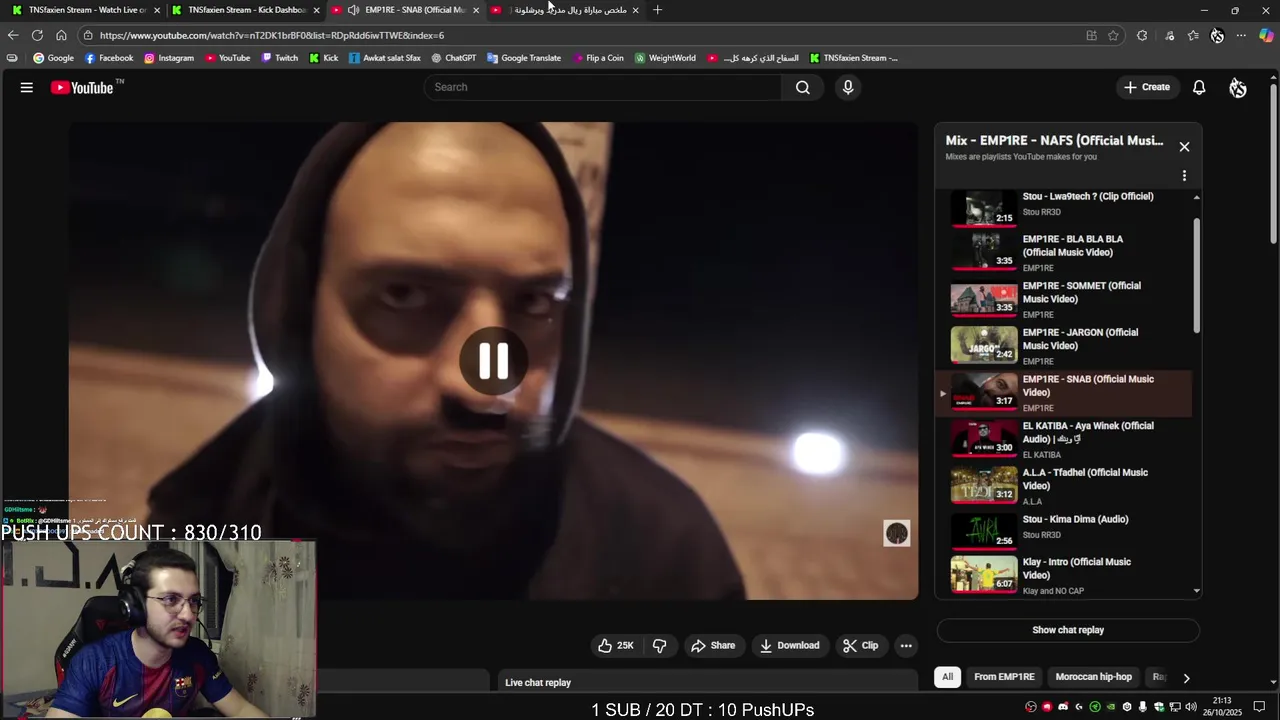Open browser settings ellipsis menu
This screenshot has height=720, width=1280.
[x=1241, y=35]
